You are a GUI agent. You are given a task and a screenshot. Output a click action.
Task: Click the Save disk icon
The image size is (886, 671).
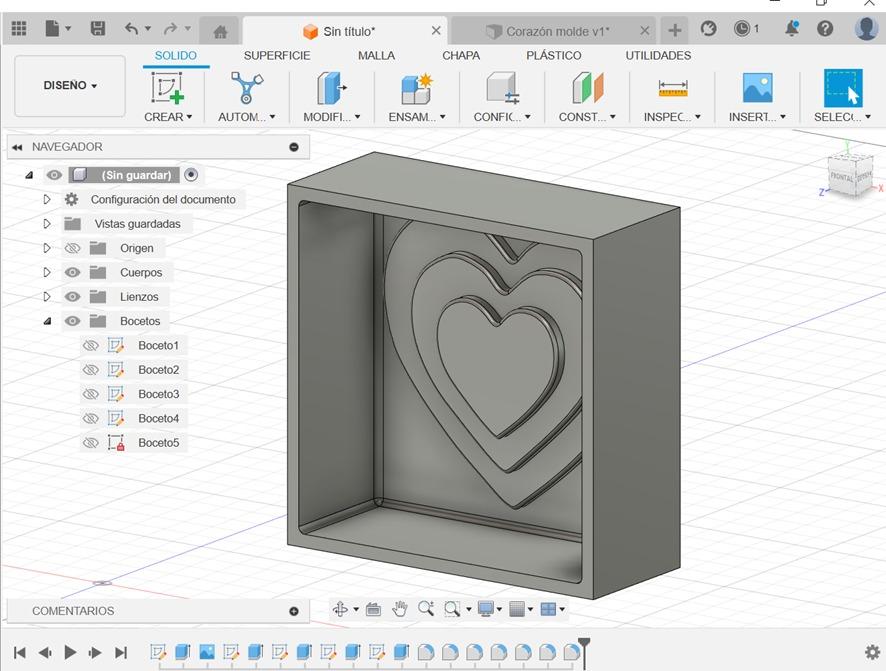[x=98, y=29]
